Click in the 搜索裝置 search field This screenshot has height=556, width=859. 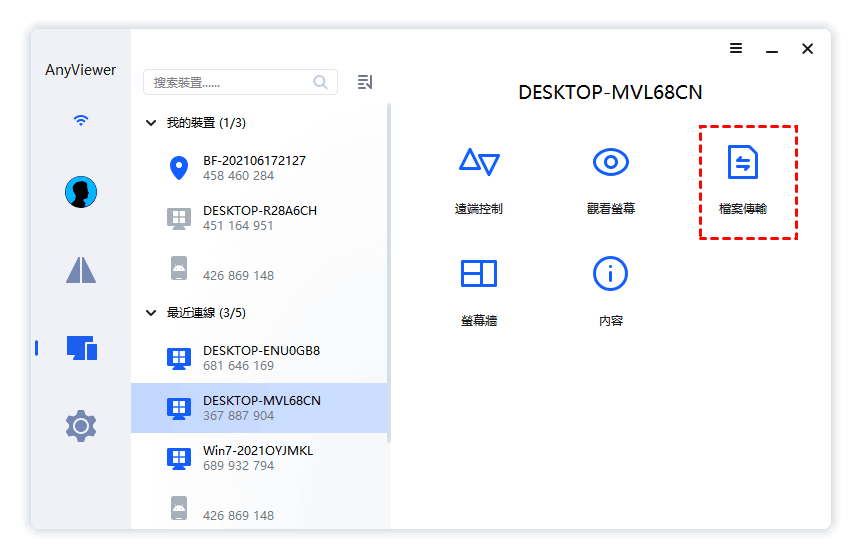230,82
